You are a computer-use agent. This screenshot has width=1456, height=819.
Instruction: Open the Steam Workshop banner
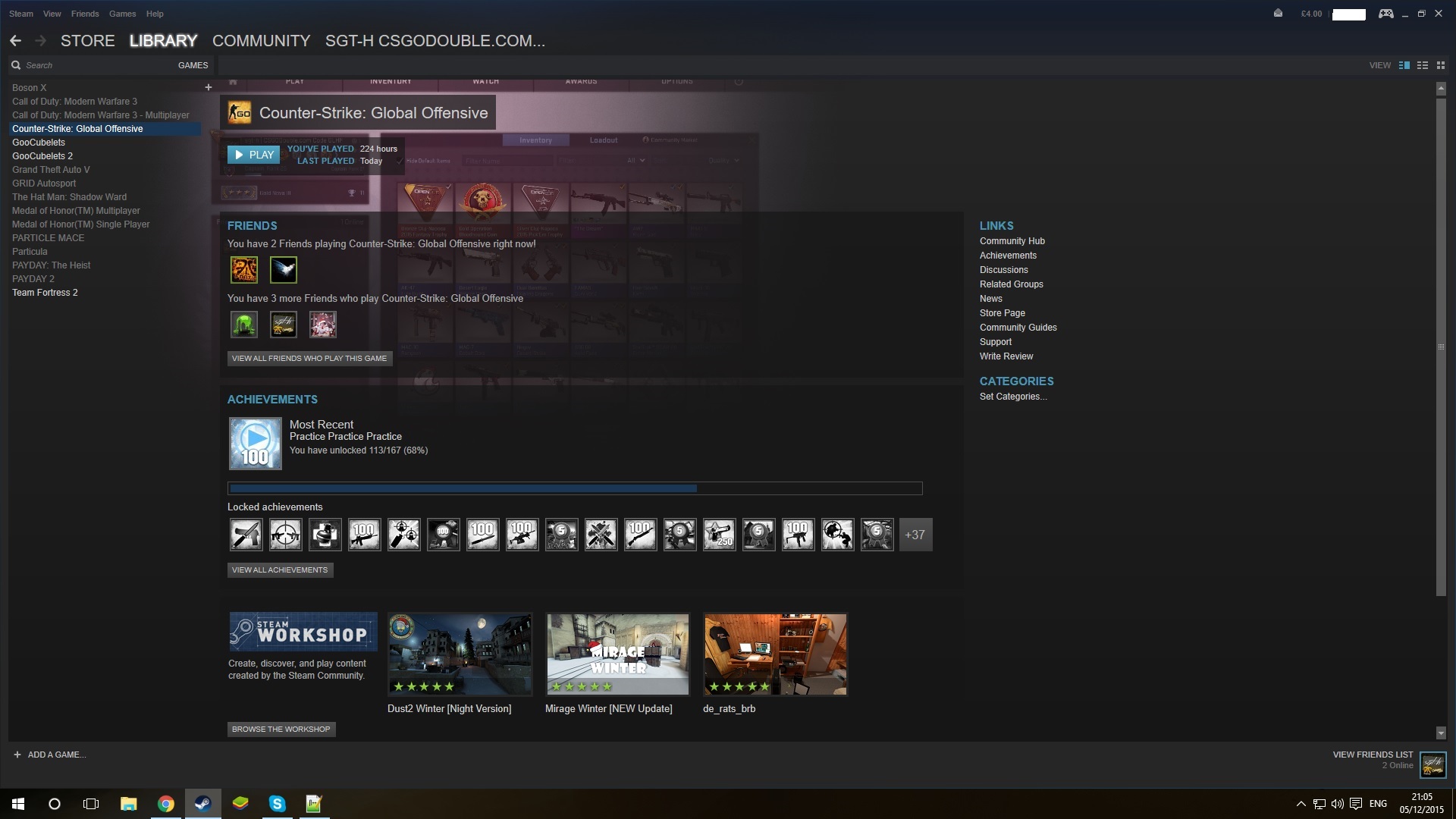pos(303,632)
